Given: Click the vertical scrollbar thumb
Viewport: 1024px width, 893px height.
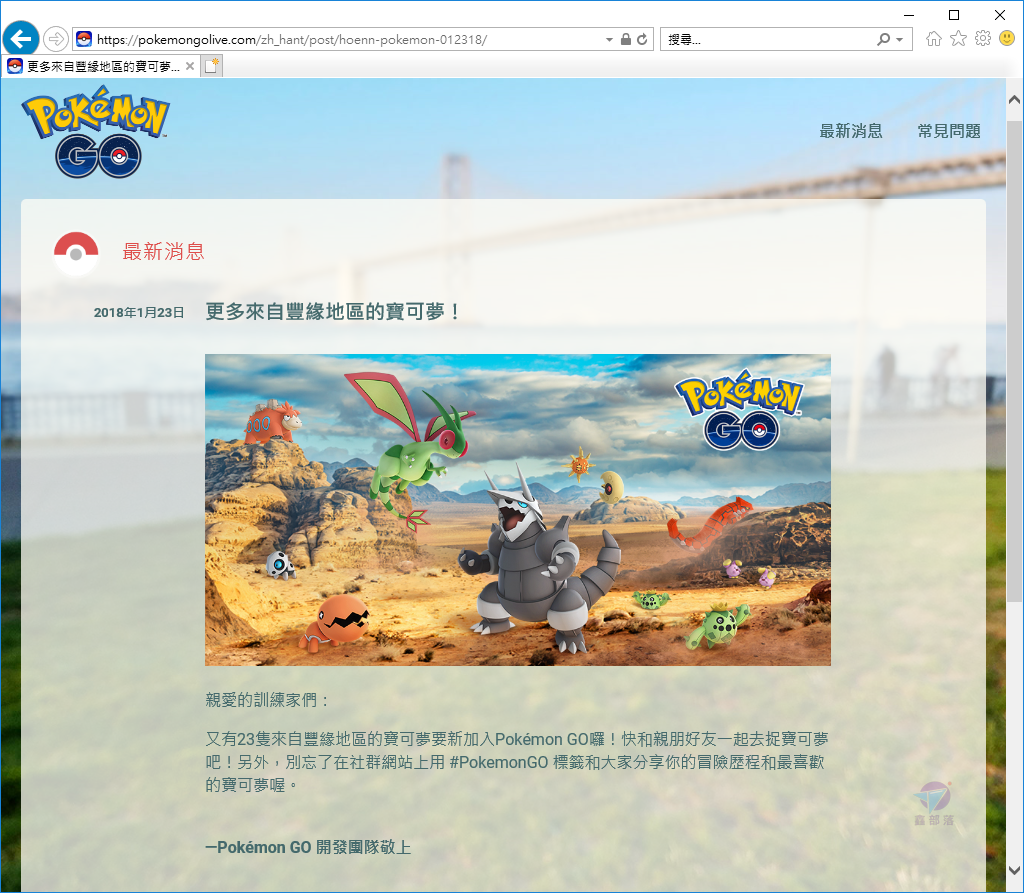Looking at the screenshot, I should pyautogui.click(x=1014, y=361).
